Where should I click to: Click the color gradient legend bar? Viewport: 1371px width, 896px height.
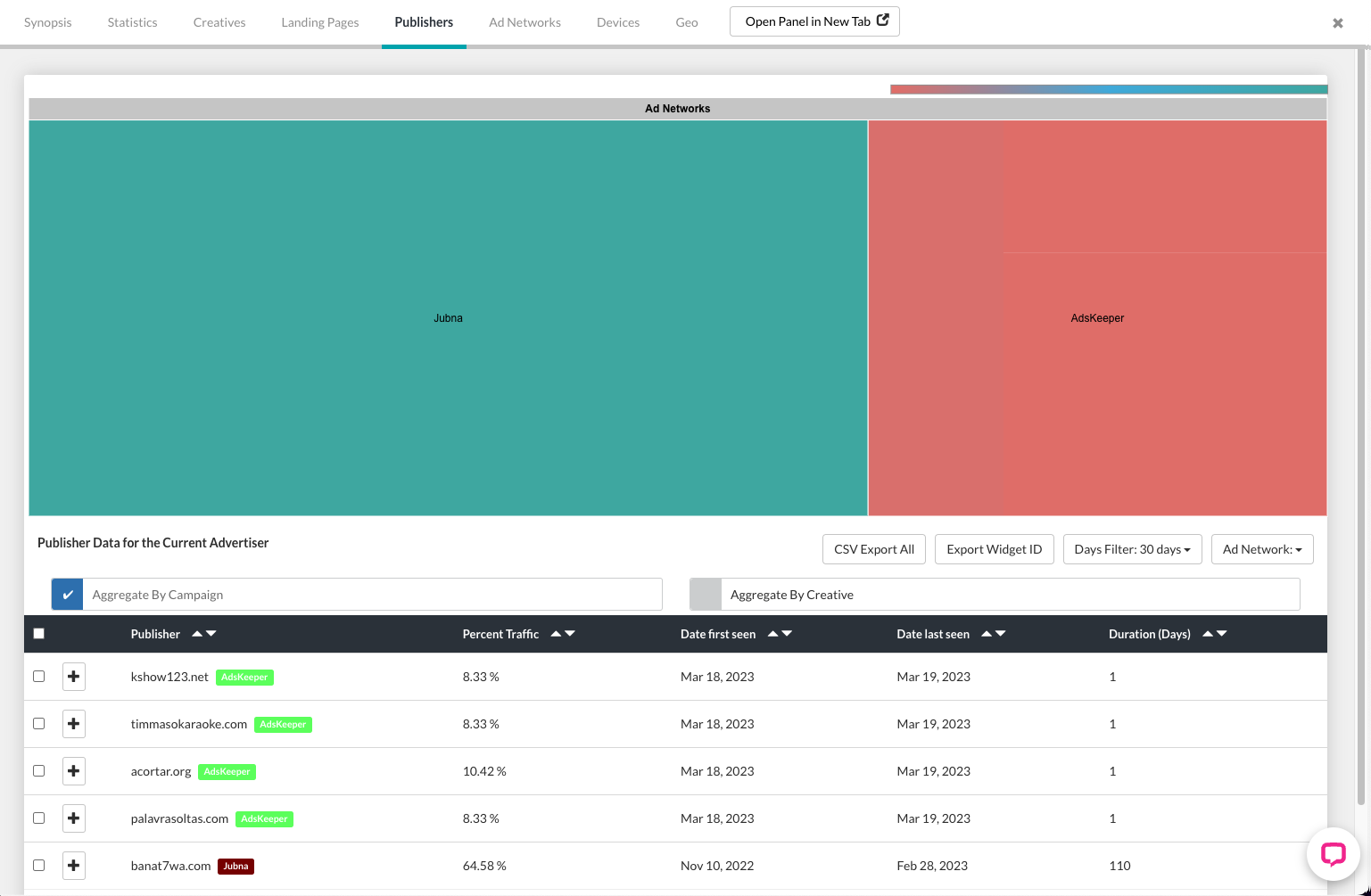coord(1106,88)
